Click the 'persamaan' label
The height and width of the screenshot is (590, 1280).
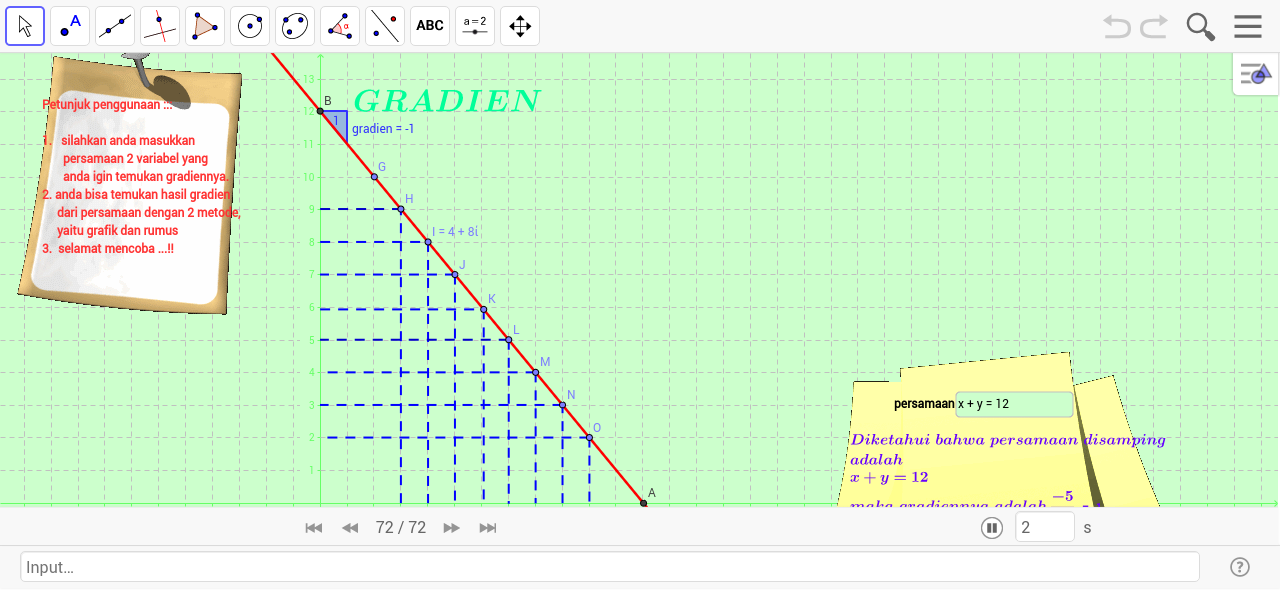point(924,404)
